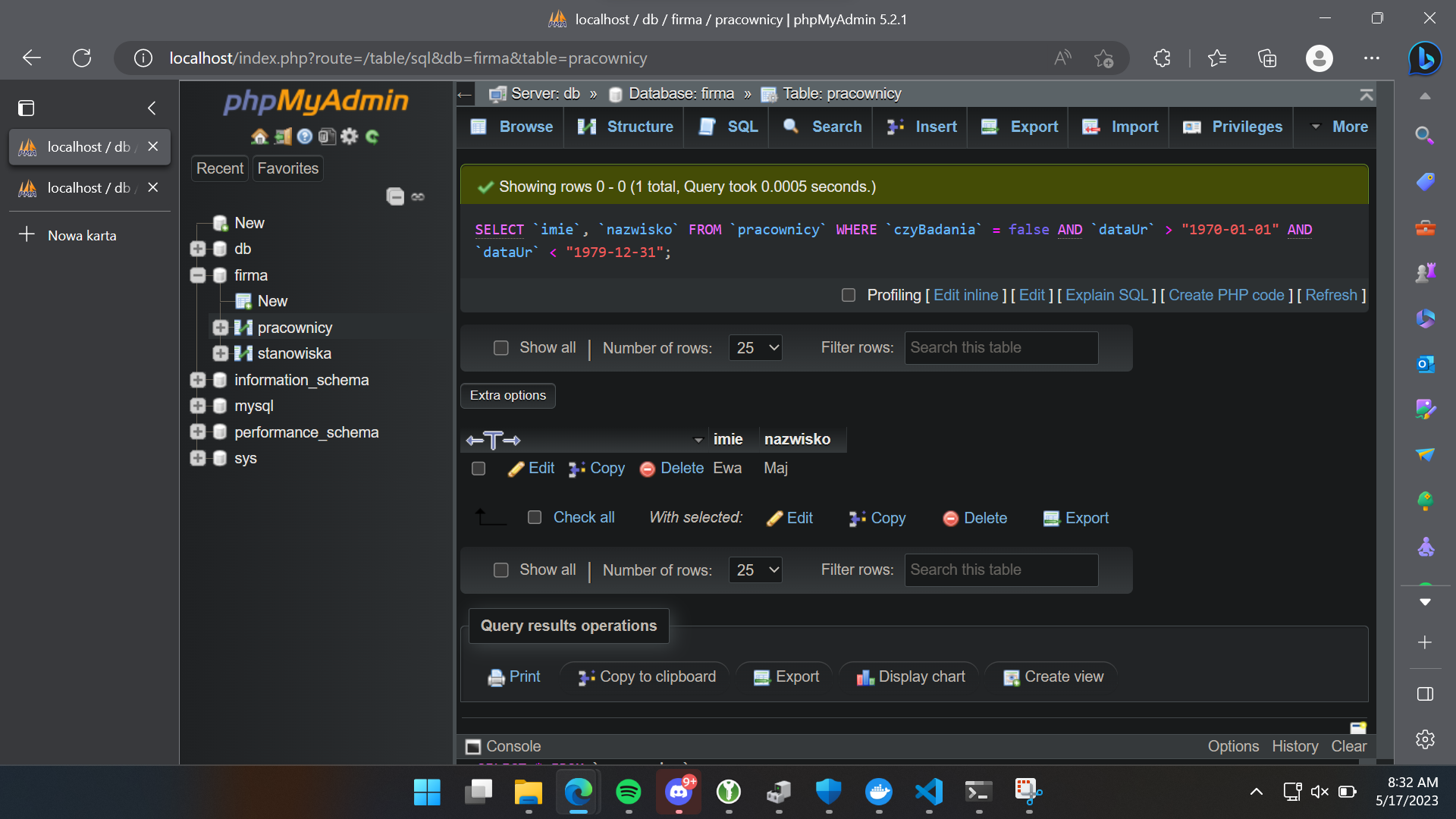Click Nowa karta to open new tab
Image resolution: width=1456 pixels, height=819 pixels.
coord(82,235)
